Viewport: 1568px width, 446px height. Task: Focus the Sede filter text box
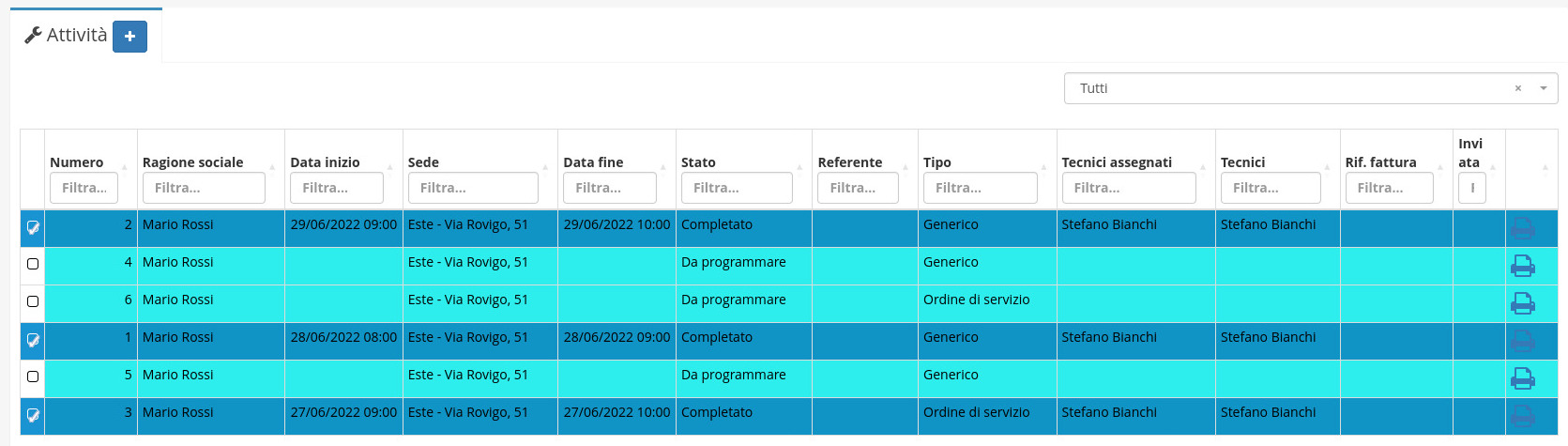(473, 188)
